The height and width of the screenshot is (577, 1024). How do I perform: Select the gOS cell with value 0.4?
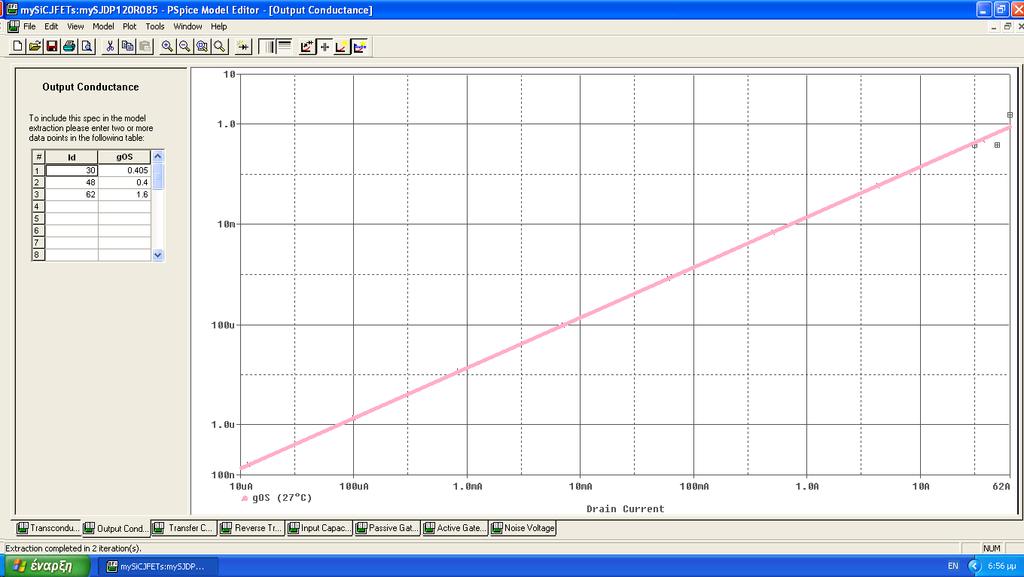[124, 182]
